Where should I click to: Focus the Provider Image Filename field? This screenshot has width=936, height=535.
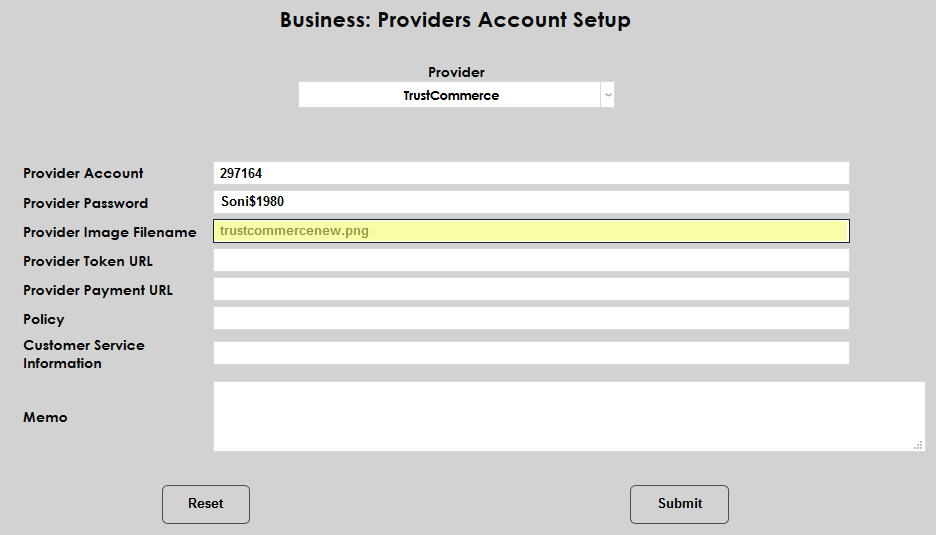(531, 231)
